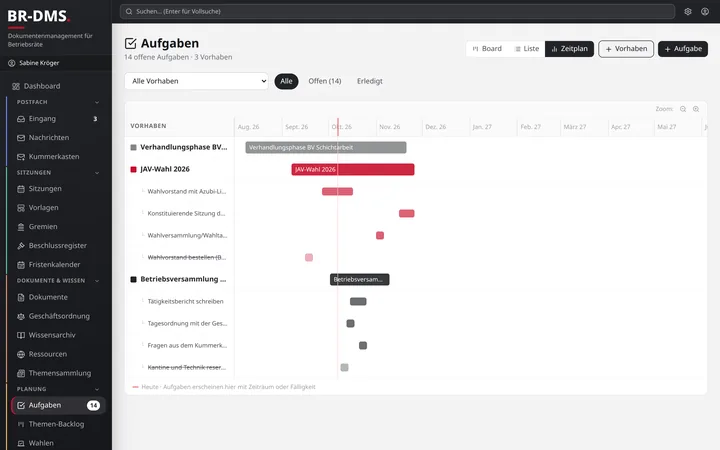Add a new Aufgabe
The width and height of the screenshot is (720, 450).
[683, 49]
